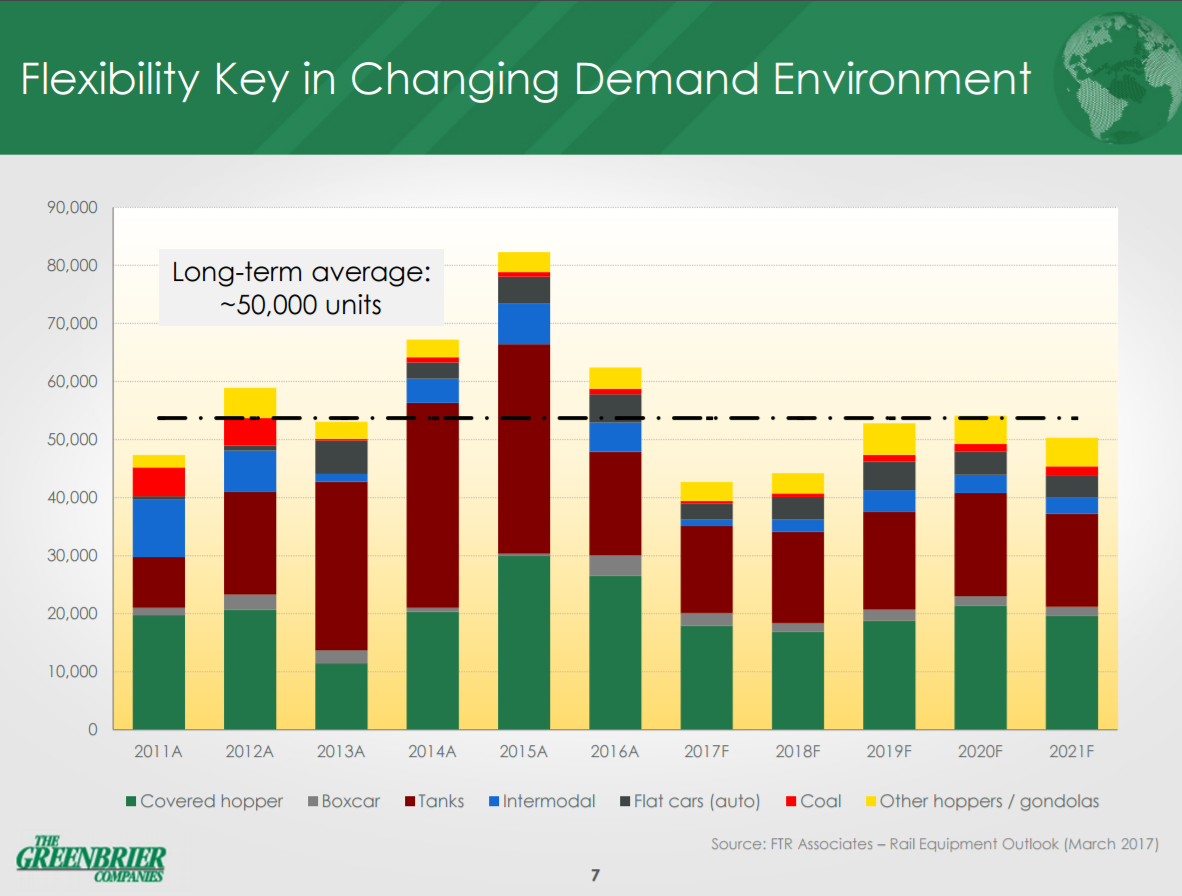Viewport: 1182px width, 896px height.
Task: Click page number 7 at bottom
Action: coord(595,876)
